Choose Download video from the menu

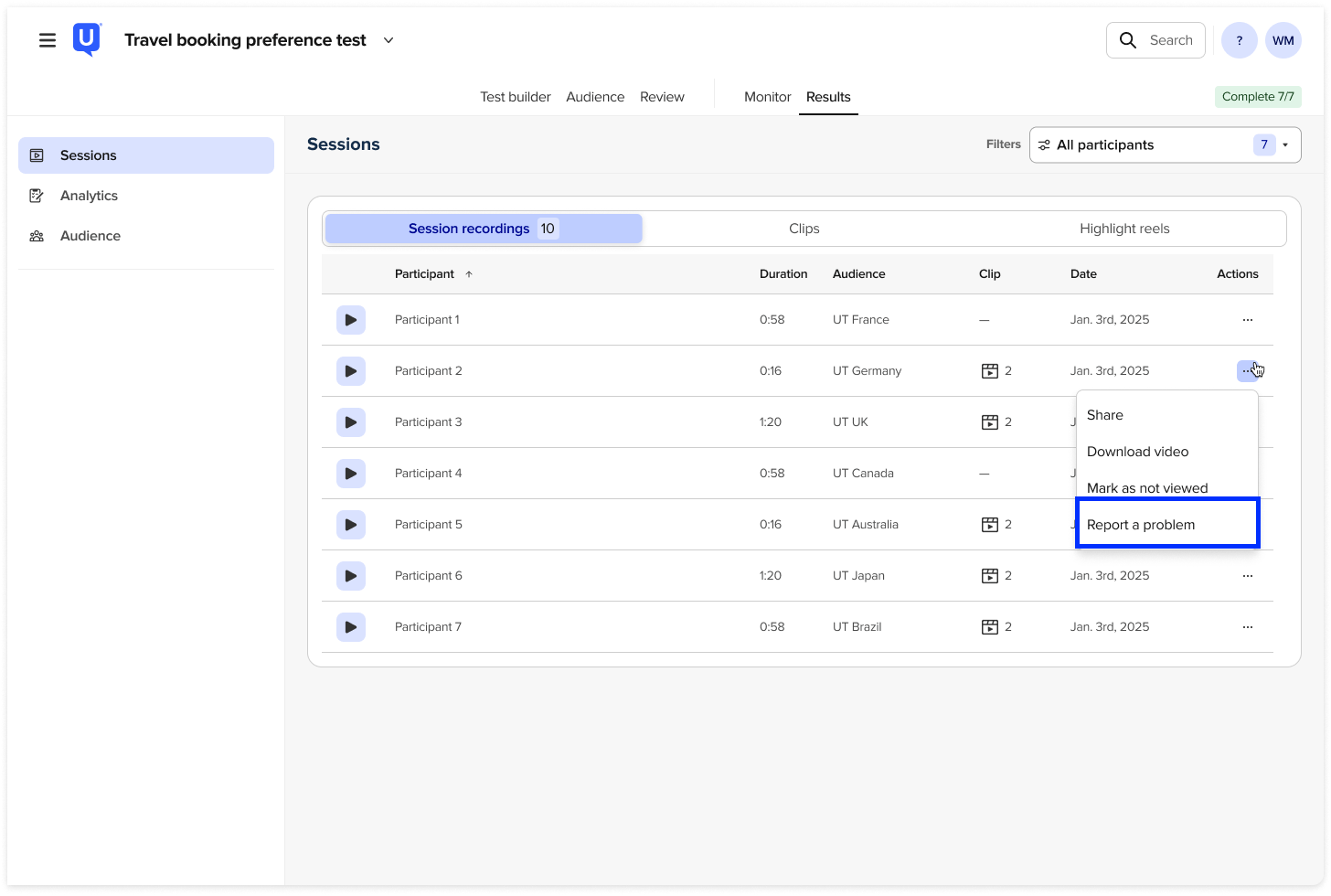[1137, 452]
